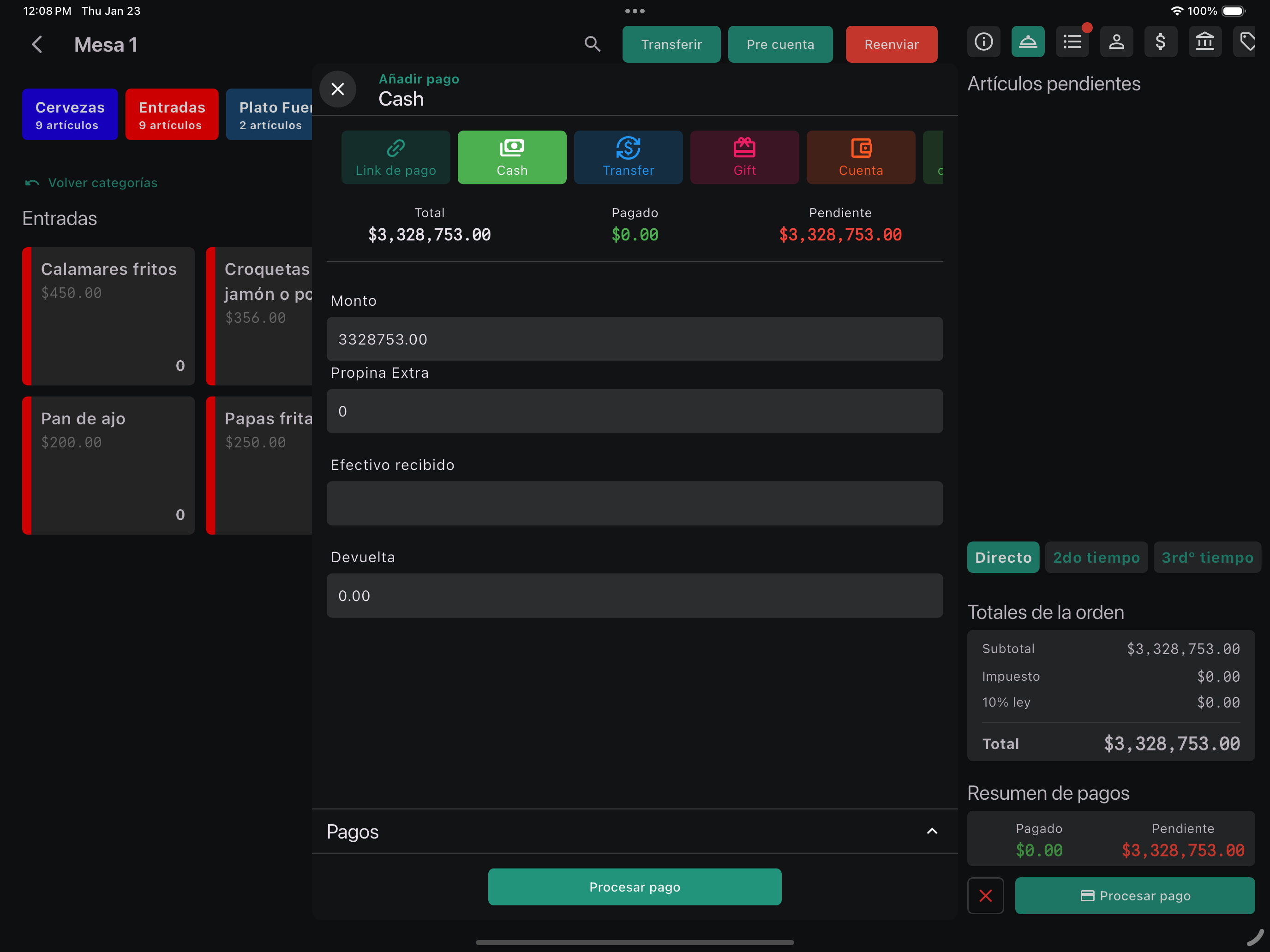
Task: Open the Cervezas category
Action: pyautogui.click(x=70, y=114)
